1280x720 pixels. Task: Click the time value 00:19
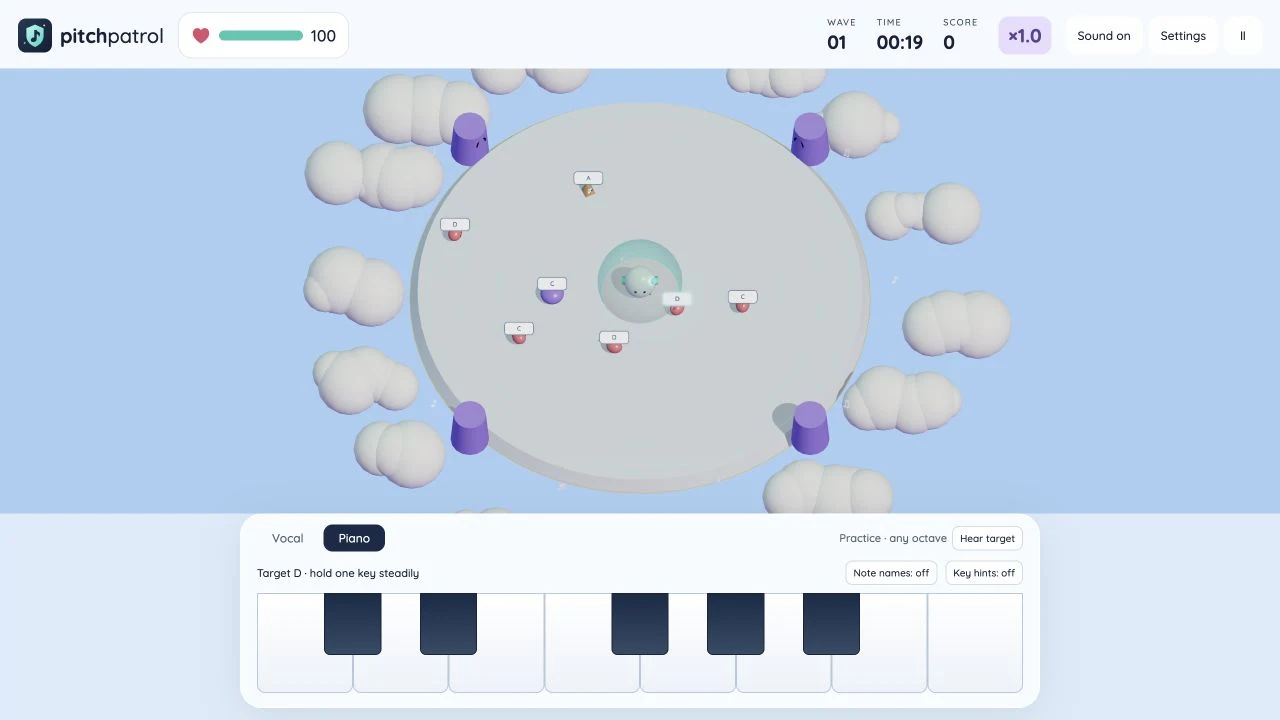[900, 42]
